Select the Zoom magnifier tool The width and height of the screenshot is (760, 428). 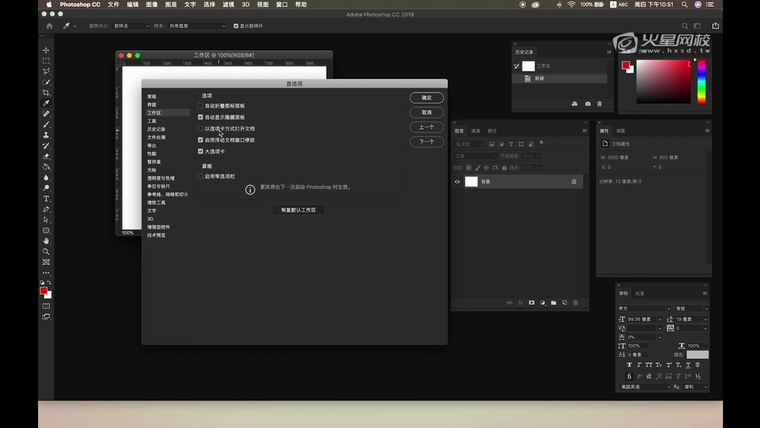[x=46, y=251]
